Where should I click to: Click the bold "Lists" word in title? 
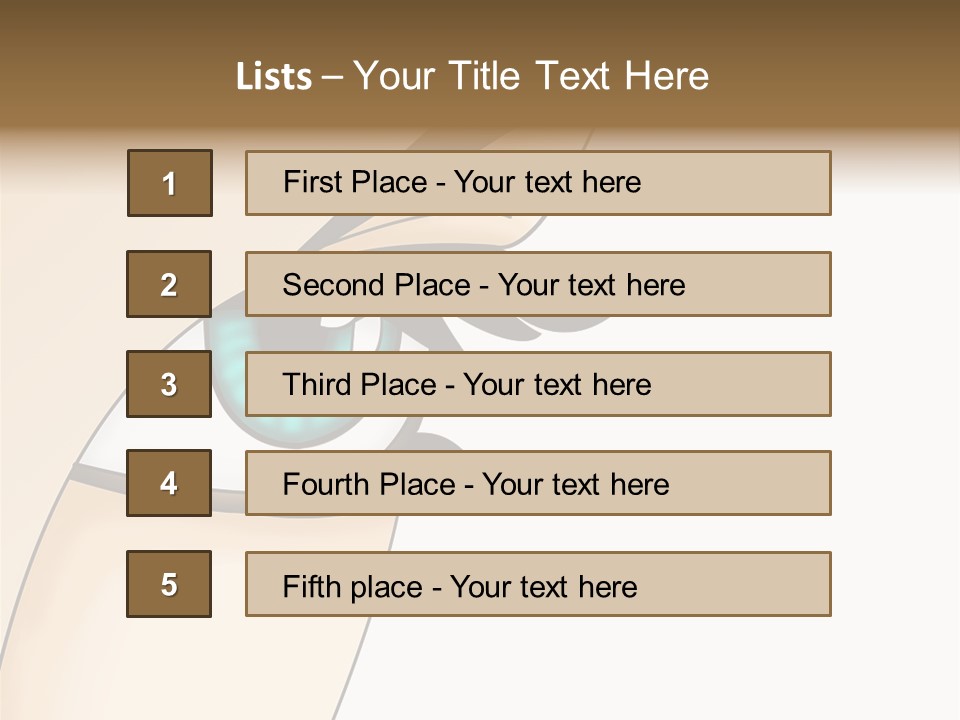274,77
